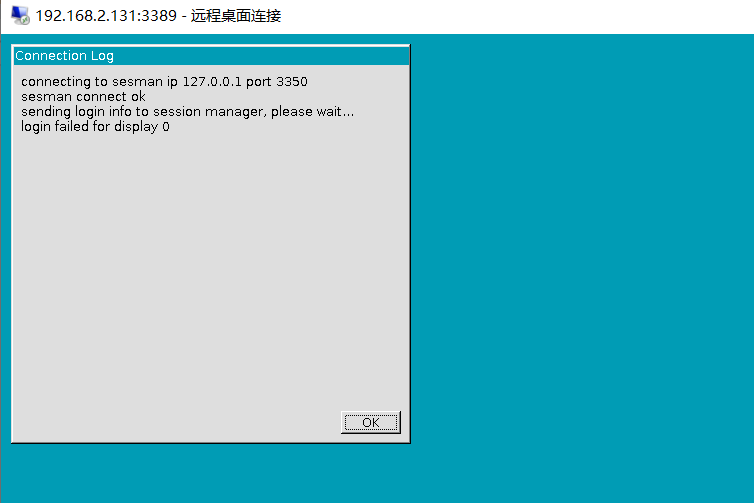Click the 'sesman connect ok' log line
This screenshot has height=503, width=754.
(83, 97)
